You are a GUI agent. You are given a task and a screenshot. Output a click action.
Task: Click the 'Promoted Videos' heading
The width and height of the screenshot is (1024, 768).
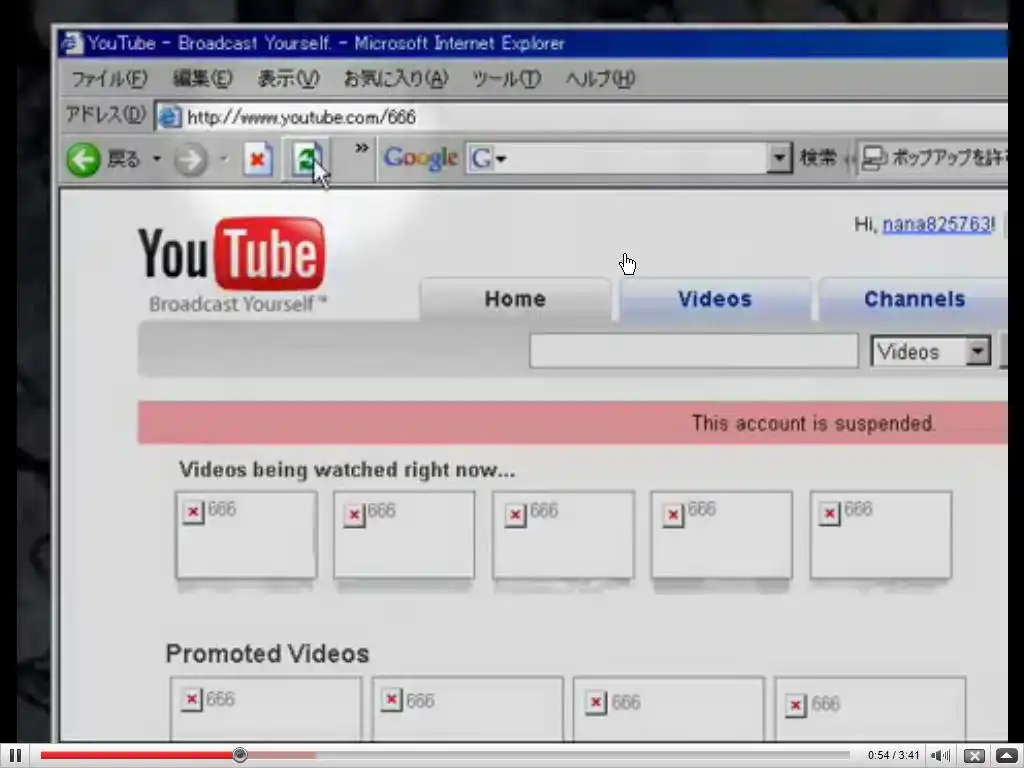pyautogui.click(x=267, y=654)
